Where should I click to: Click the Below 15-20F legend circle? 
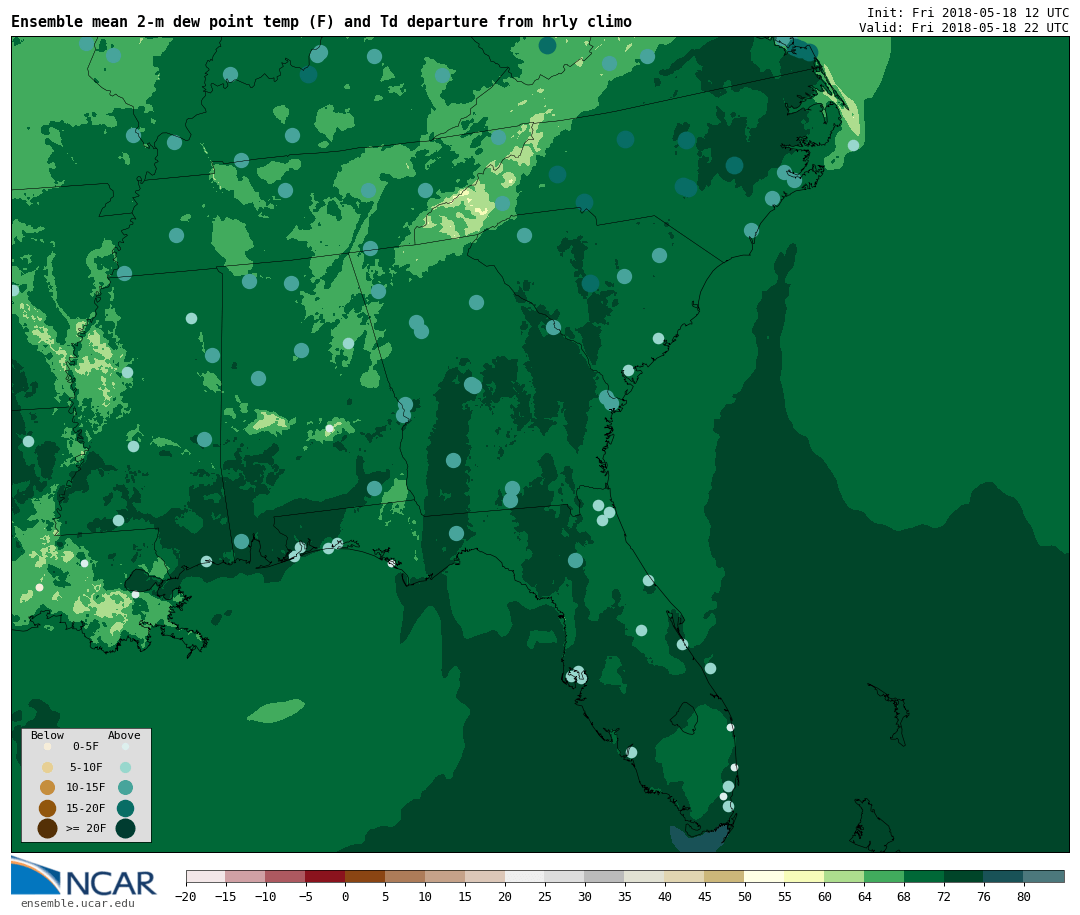click(x=48, y=808)
